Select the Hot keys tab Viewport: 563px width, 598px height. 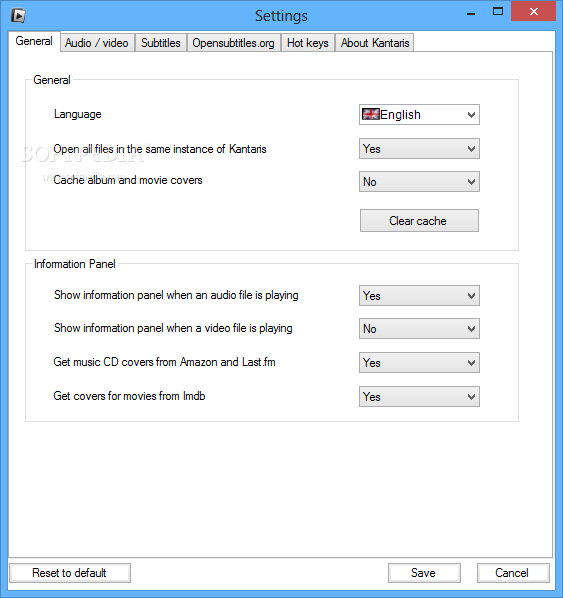pyautogui.click(x=307, y=43)
